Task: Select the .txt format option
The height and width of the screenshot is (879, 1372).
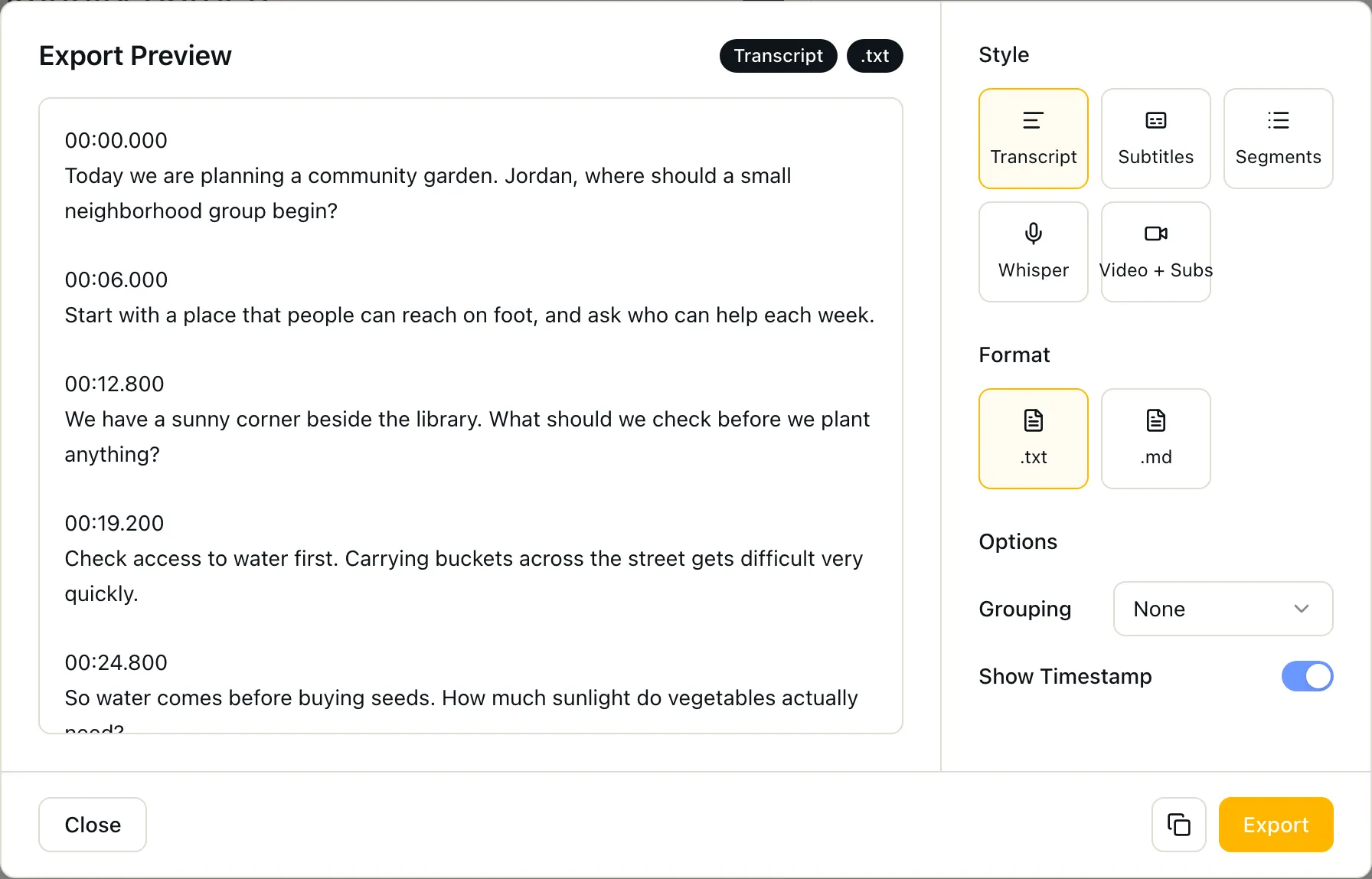Action: pos(1033,439)
